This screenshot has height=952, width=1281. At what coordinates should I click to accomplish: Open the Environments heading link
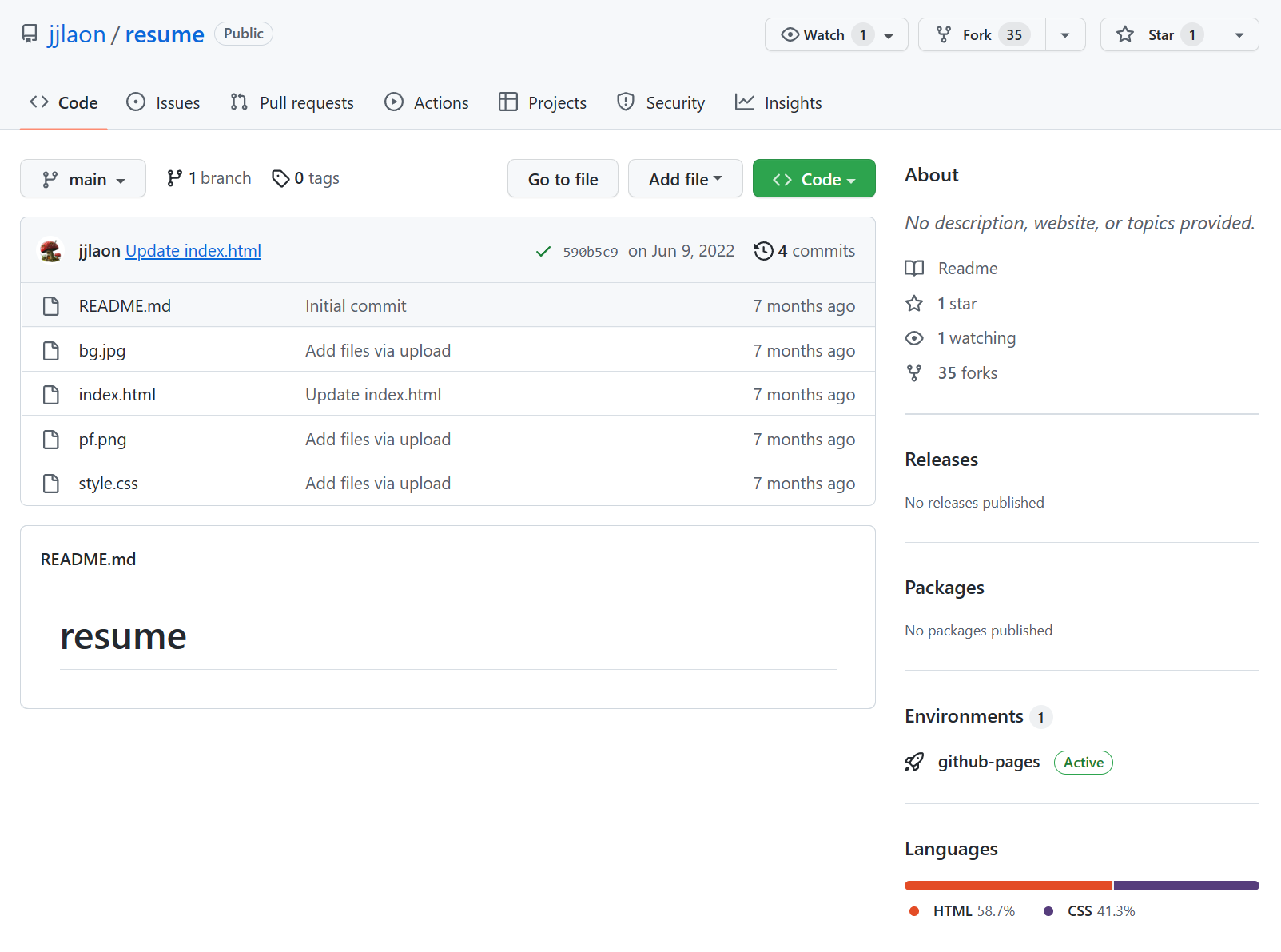964,716
